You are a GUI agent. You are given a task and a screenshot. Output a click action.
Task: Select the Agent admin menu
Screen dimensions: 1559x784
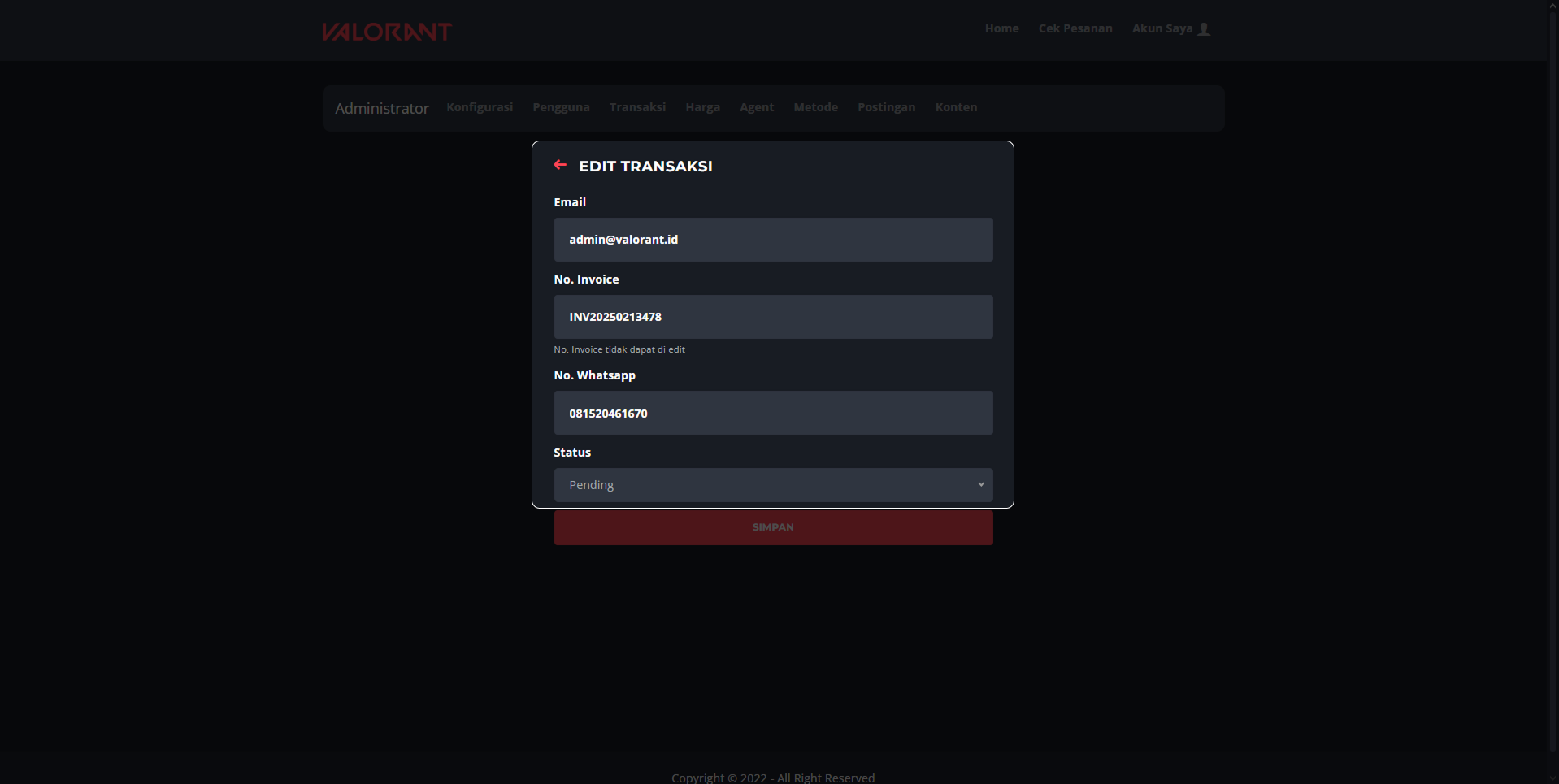(757, 107)
